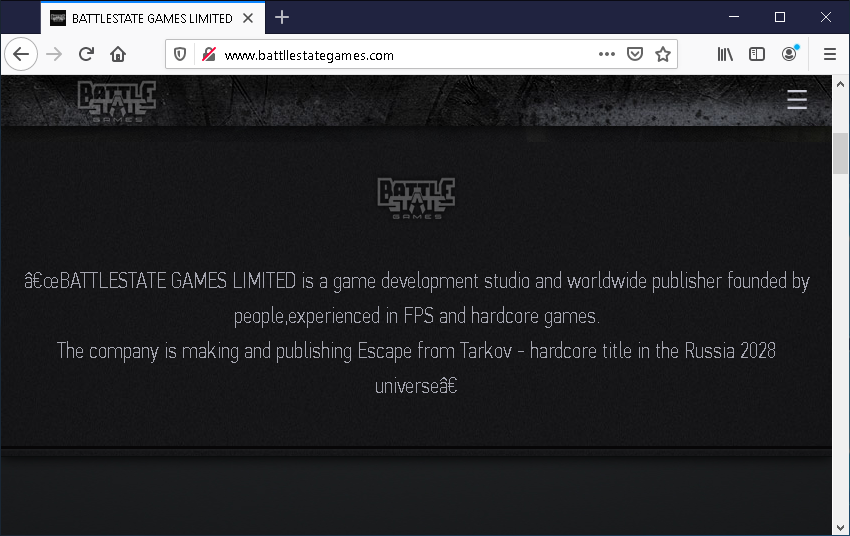Click the URL address bar field

coord(400,55)
